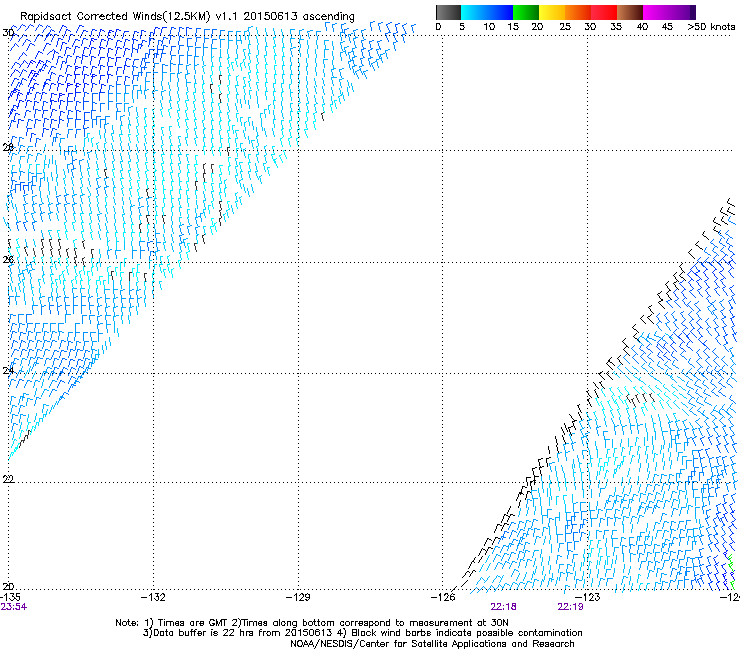Click the purple "23:54" time label
Screen dimensions: 740x650
pyautogui.click(x=14, y=607)
